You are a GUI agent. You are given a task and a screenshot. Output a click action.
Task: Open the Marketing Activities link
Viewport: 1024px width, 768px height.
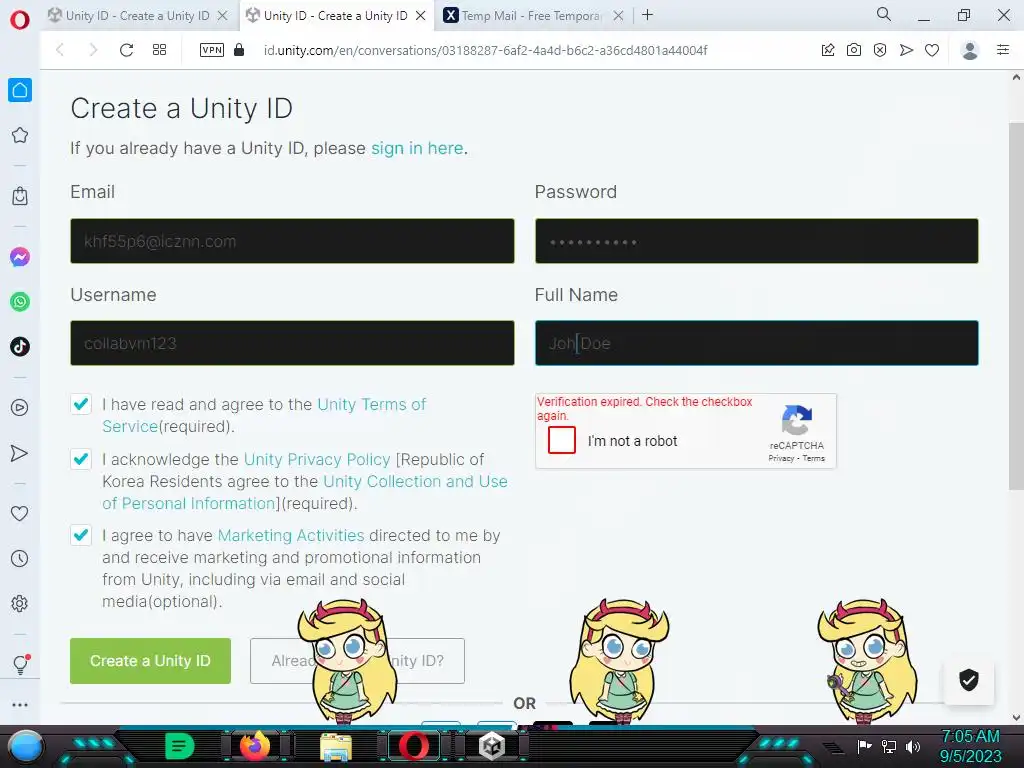click(x=291, y=536)
